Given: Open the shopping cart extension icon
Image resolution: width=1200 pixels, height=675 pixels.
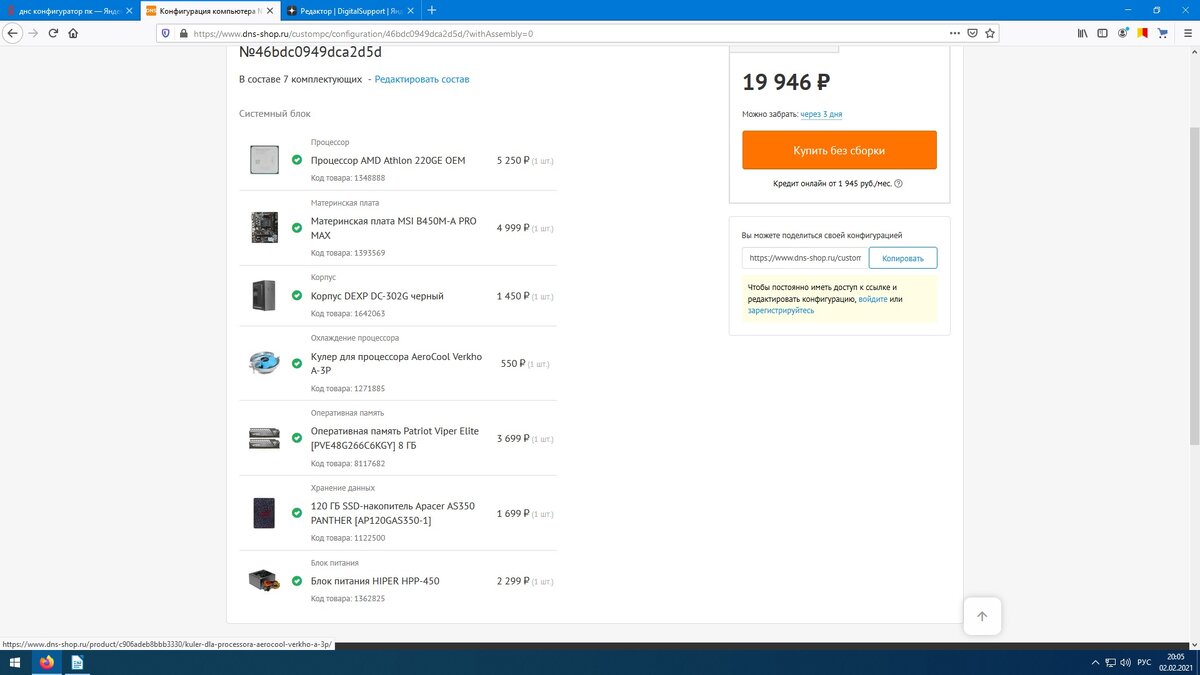Looking at the screenshot, I should (1163, 33).
